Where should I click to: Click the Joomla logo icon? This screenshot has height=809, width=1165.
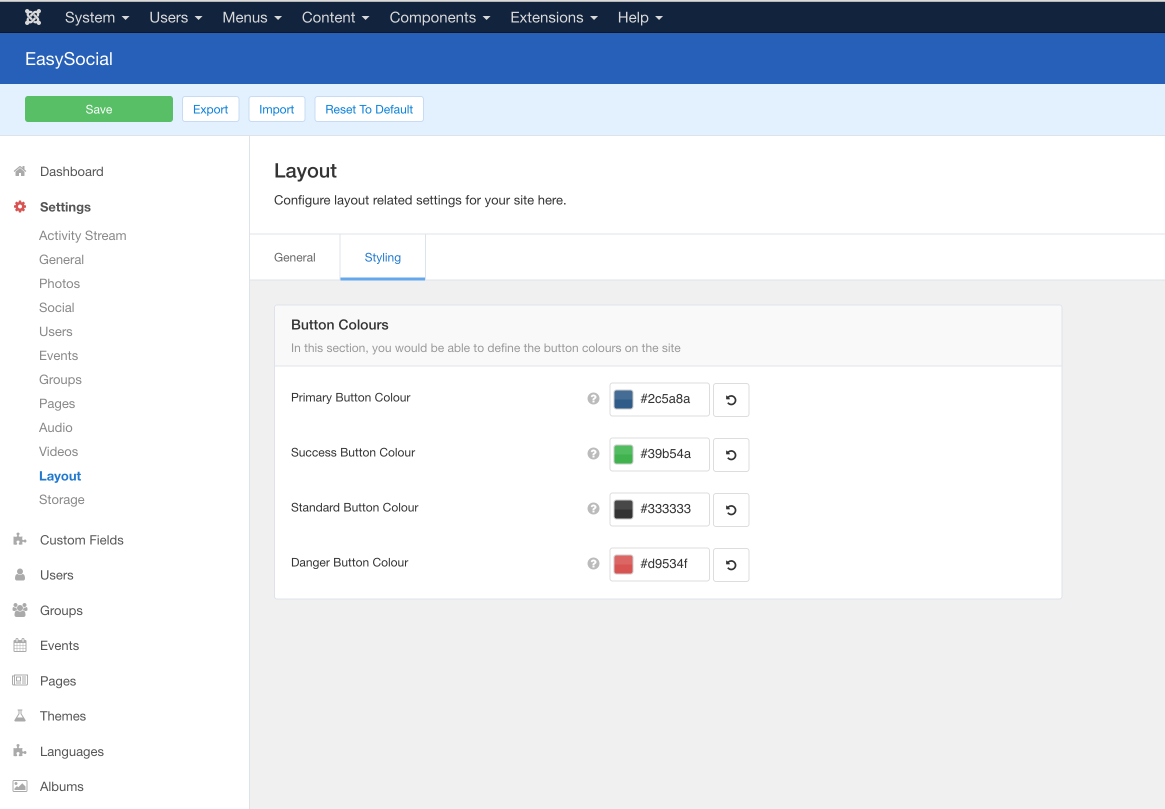click(33, 17)
